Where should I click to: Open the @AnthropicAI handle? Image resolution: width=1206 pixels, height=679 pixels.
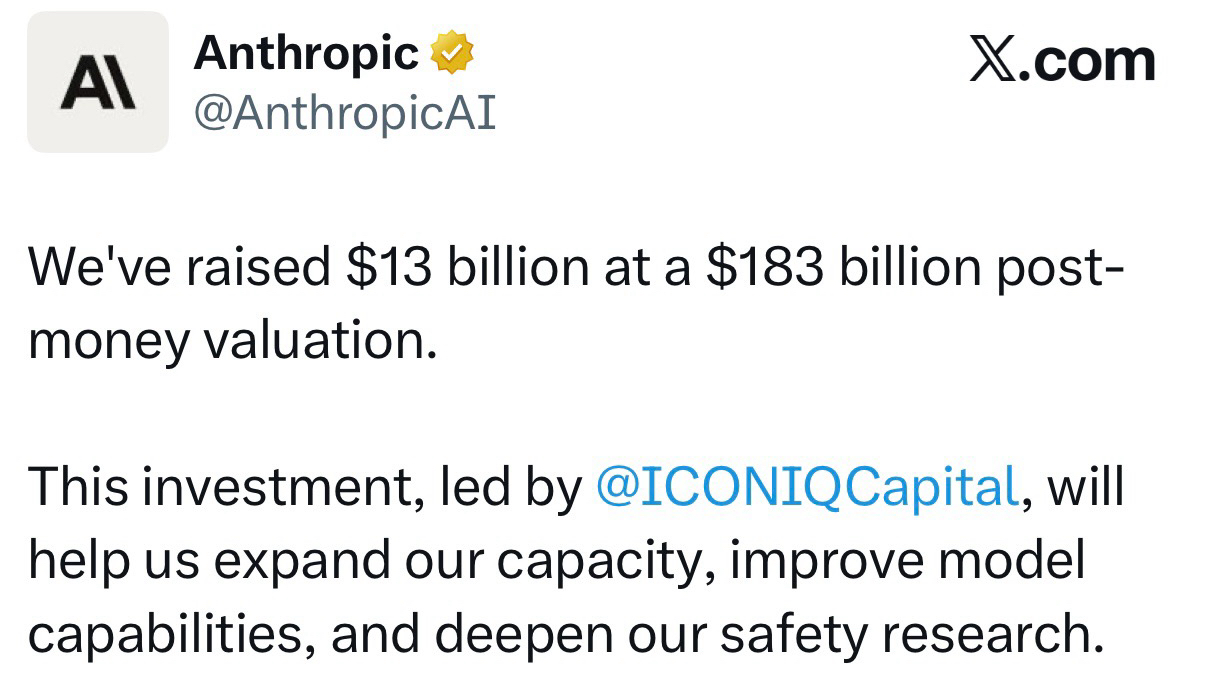tap(343, 114)
